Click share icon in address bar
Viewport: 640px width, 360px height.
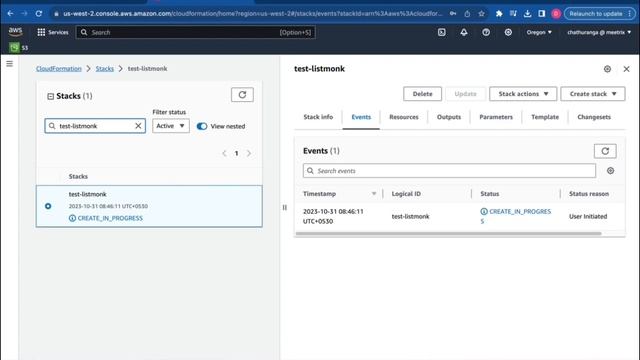(467, 13)
